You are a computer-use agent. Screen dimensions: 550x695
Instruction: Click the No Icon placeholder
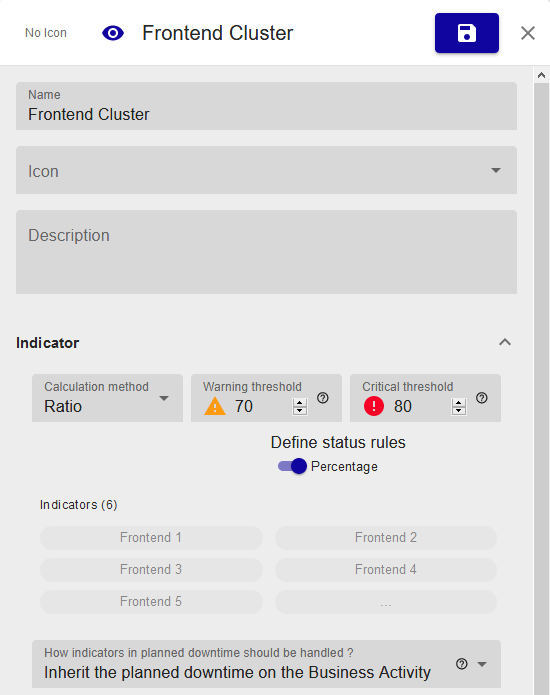(46, 33)
